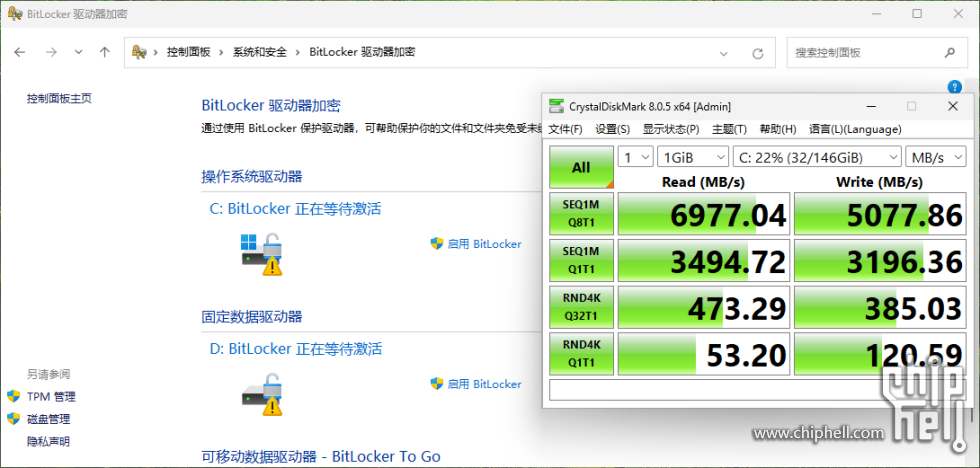
Task: Click the 385.03 write result
Action: 880,307
